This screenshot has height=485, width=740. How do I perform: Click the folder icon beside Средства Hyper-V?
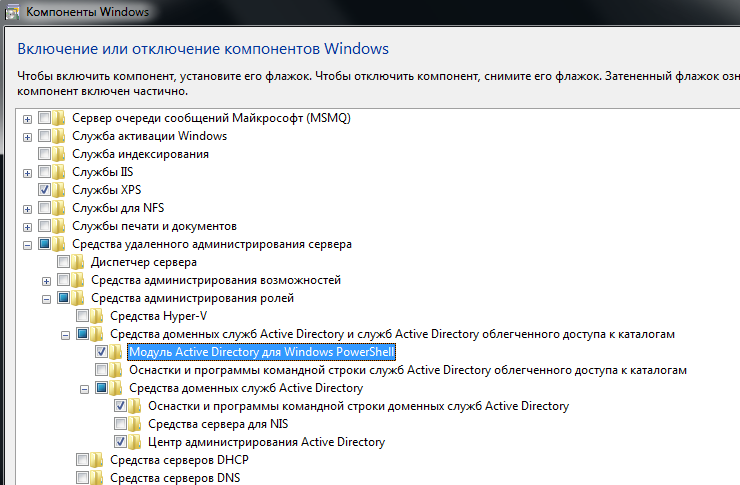98,316
